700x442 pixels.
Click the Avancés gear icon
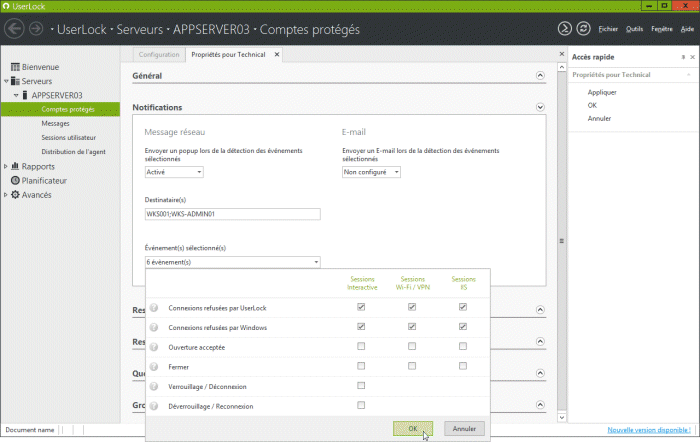15,195
